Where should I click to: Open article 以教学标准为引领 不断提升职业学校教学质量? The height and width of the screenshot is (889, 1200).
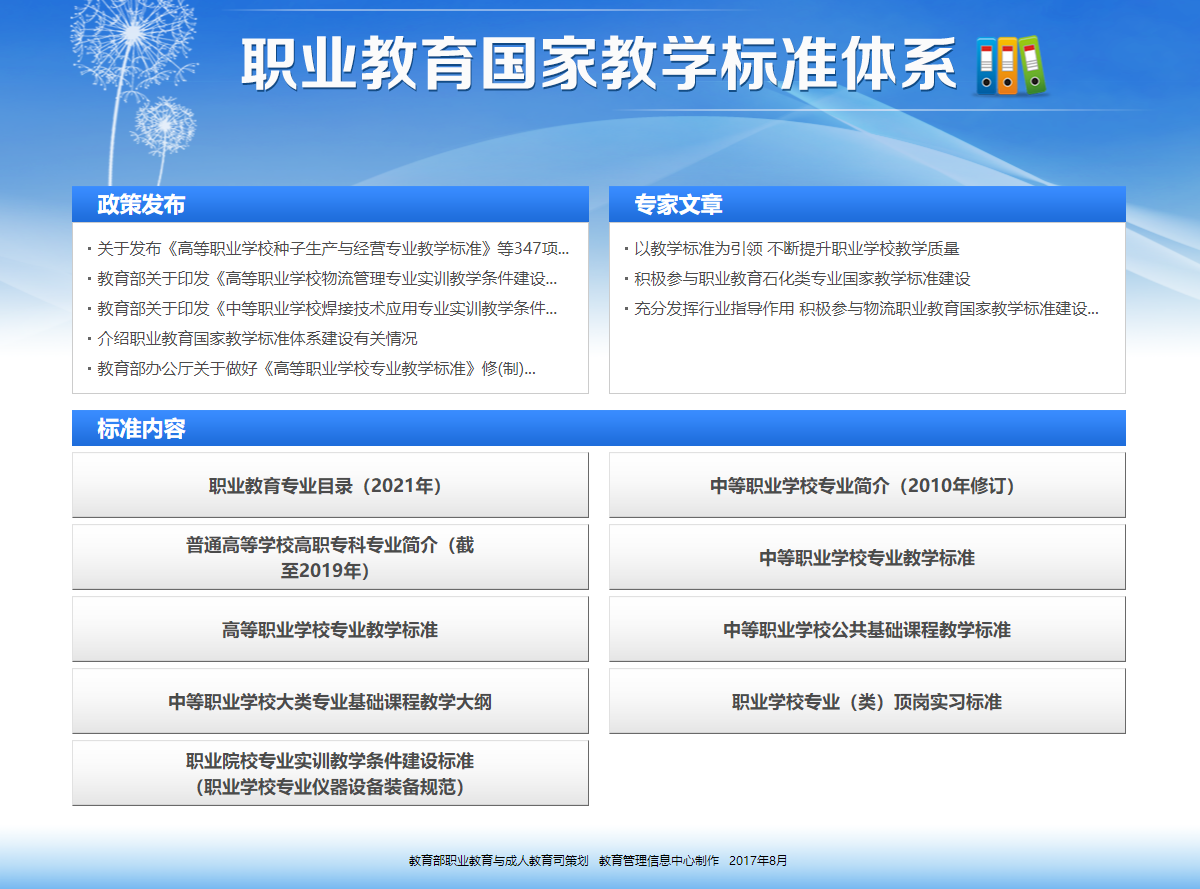[x=796, y=249]
